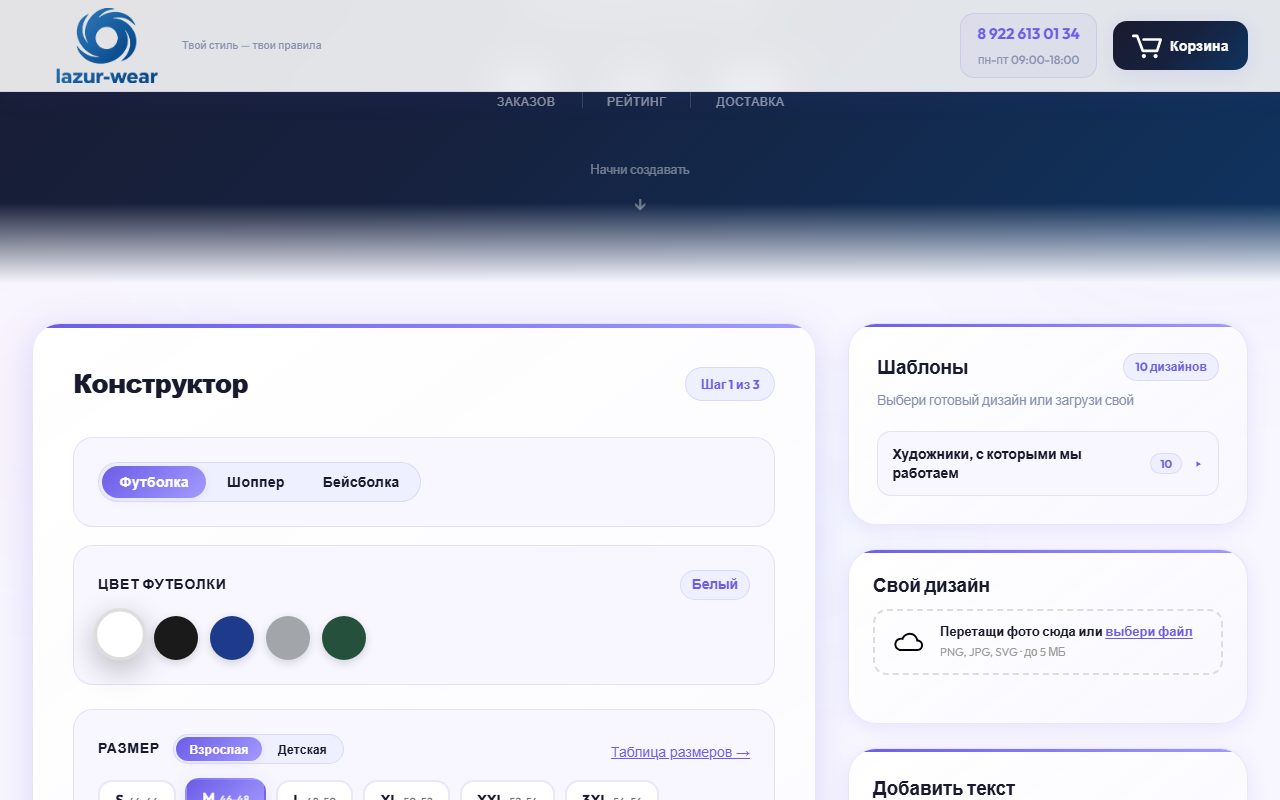Choose size XL
The width and height of the screenshot is (1280, 800).
tap(406, 791)
